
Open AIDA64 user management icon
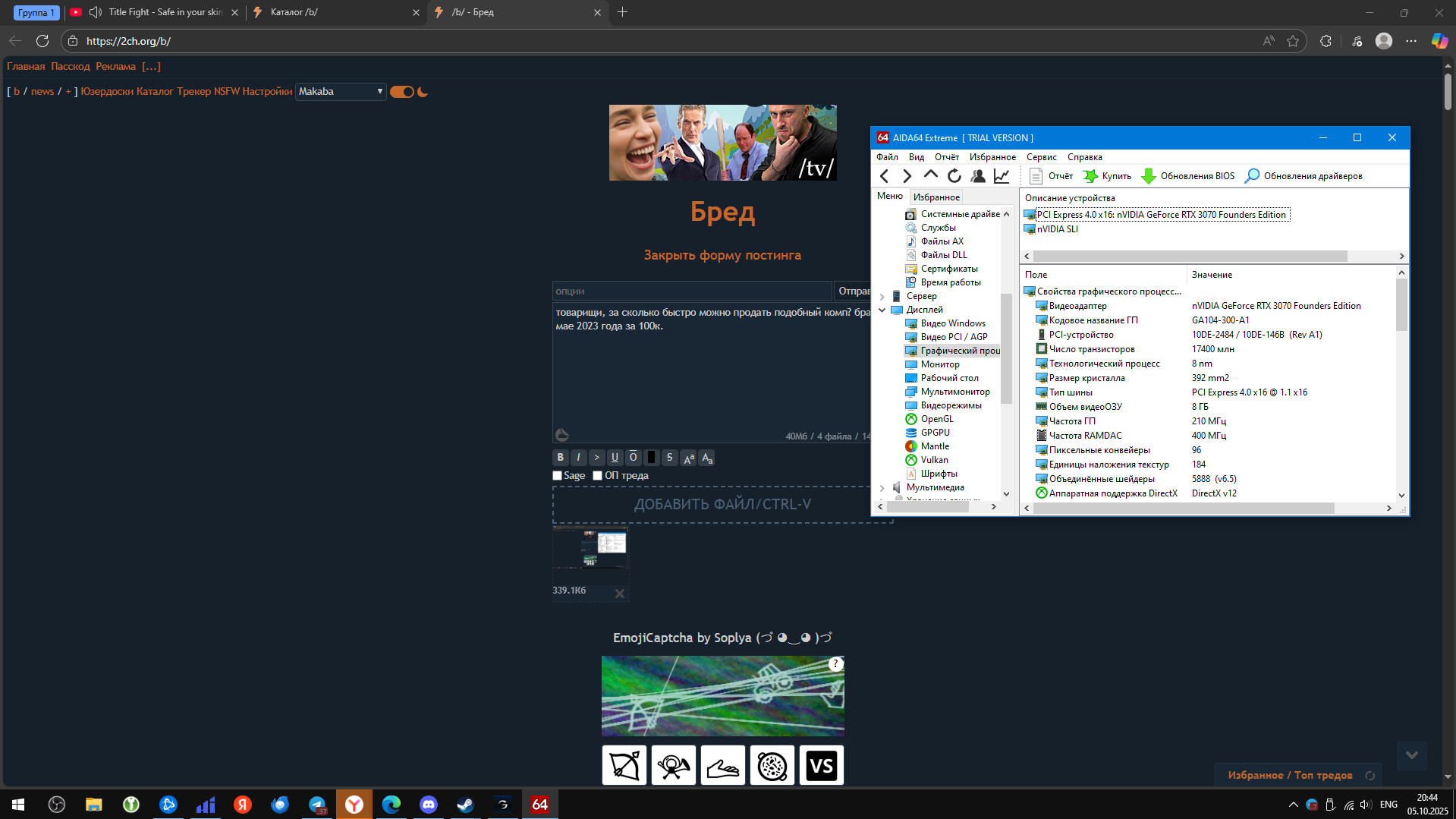pyautogui.click(x=978, y=176)
